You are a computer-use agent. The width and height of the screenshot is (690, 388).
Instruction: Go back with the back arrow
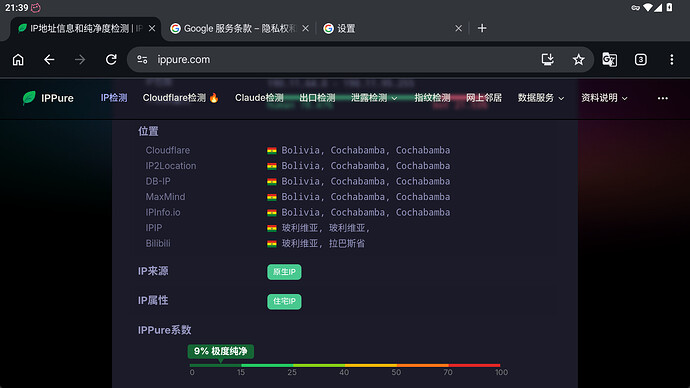point(49,59)
